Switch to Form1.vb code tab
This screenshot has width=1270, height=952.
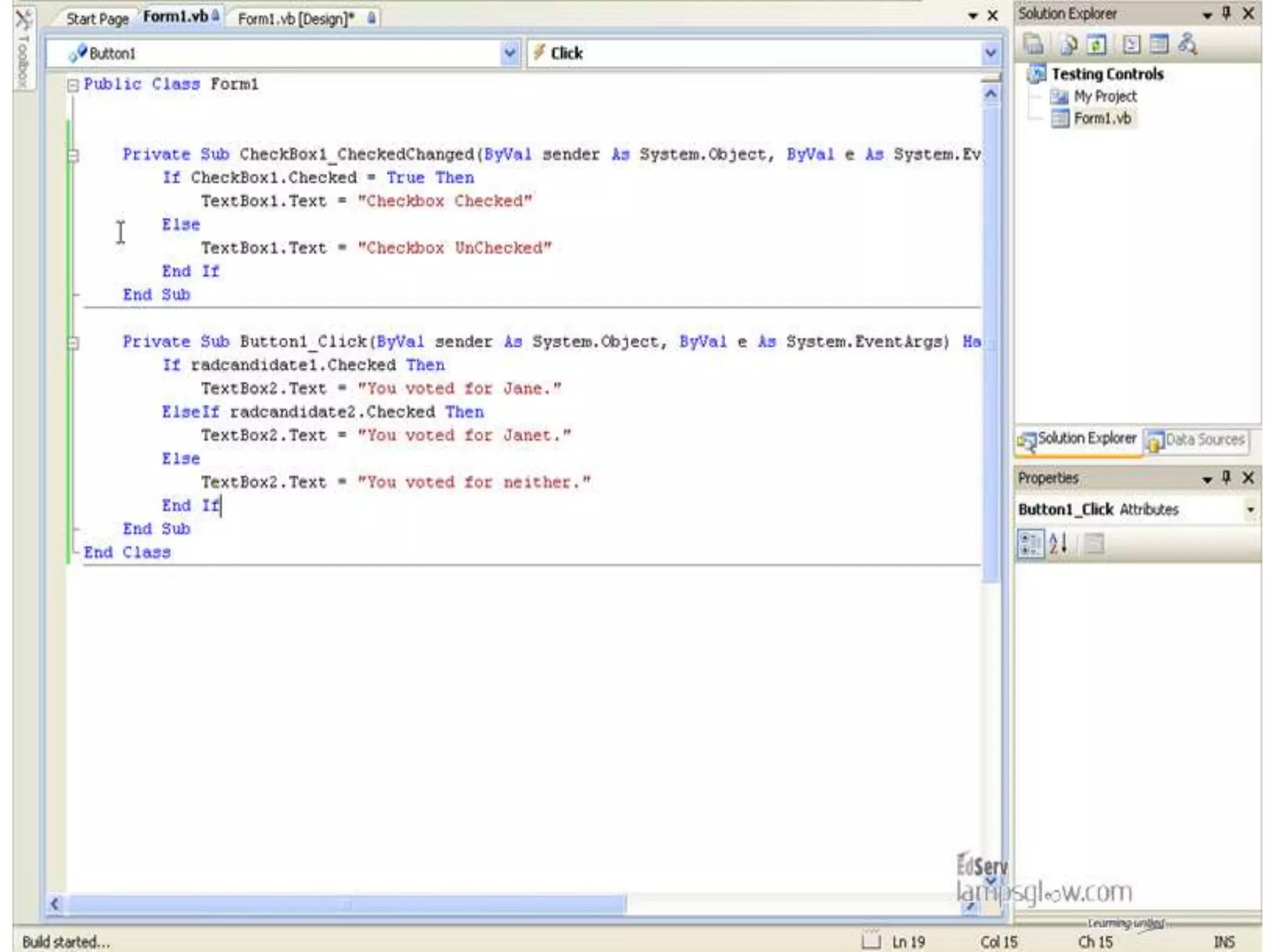(180, 17)
